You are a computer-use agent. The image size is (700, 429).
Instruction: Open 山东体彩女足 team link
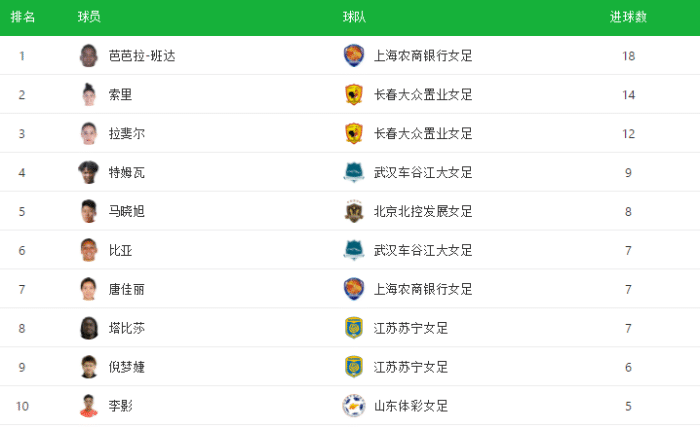point(411,406)
